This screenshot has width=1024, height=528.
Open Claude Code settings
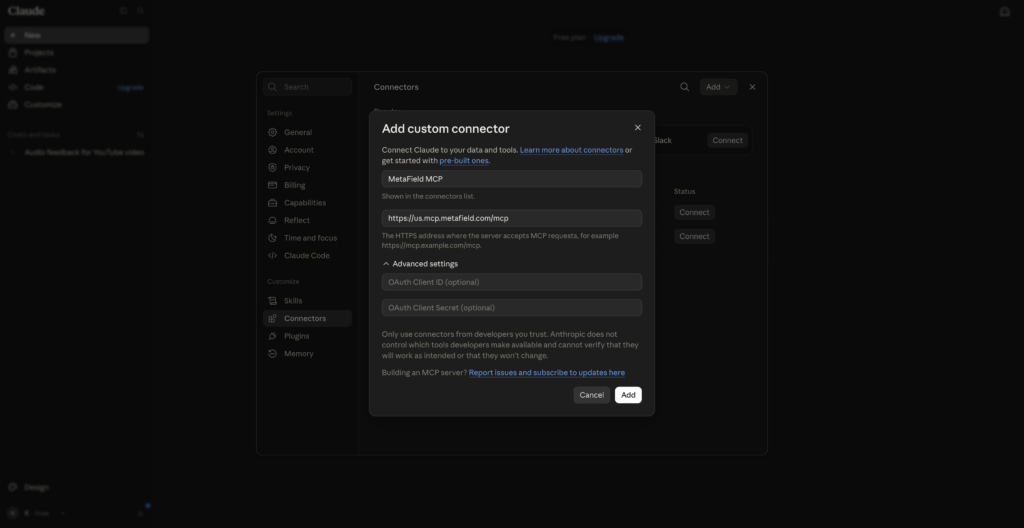(x=307, y=256)
